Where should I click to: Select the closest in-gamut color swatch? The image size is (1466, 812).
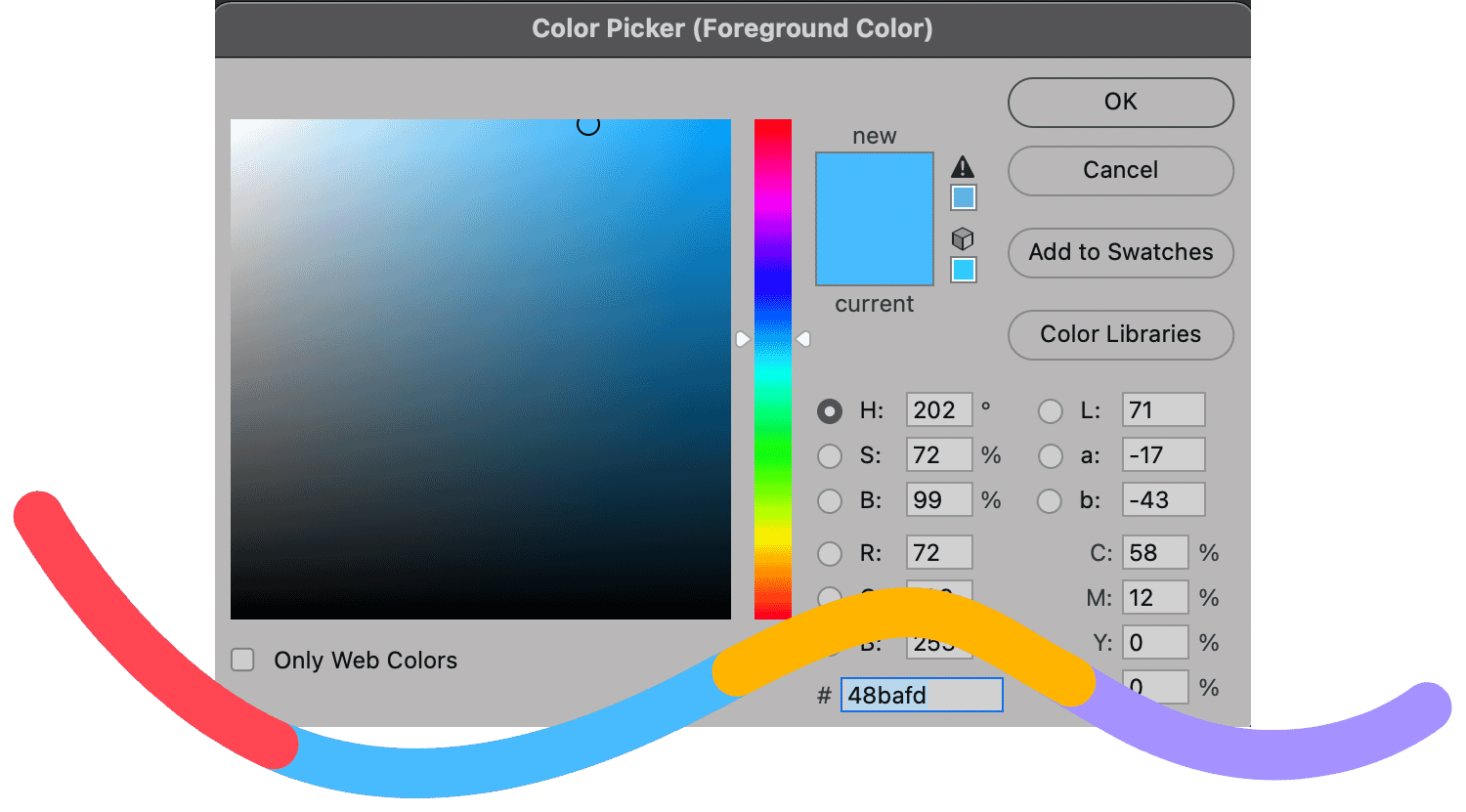[x=964, y=198]
